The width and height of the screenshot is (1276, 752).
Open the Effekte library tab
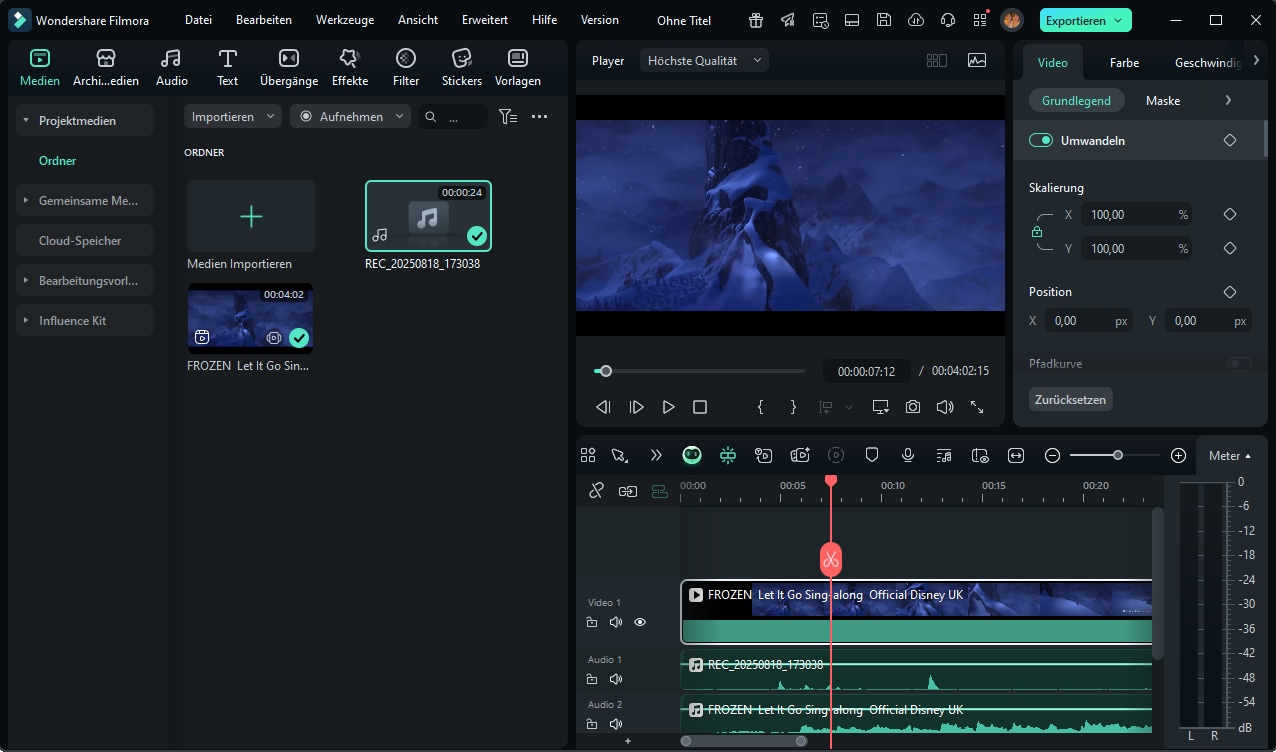pyautogui.click(x=350, y=67)
